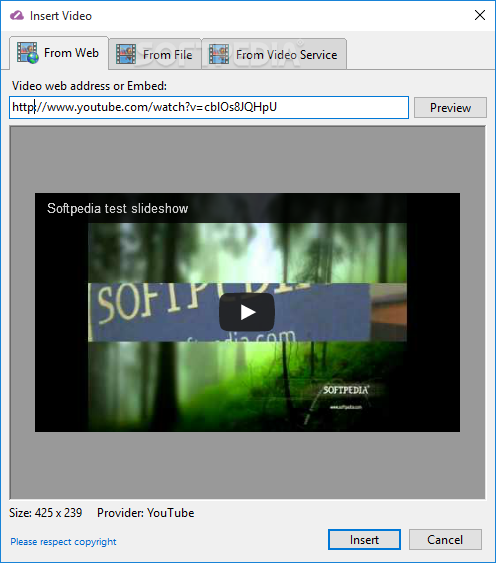Viewport: 496px width, 563px height.
Task: Open the From Video Service tab
Action: 274,54
